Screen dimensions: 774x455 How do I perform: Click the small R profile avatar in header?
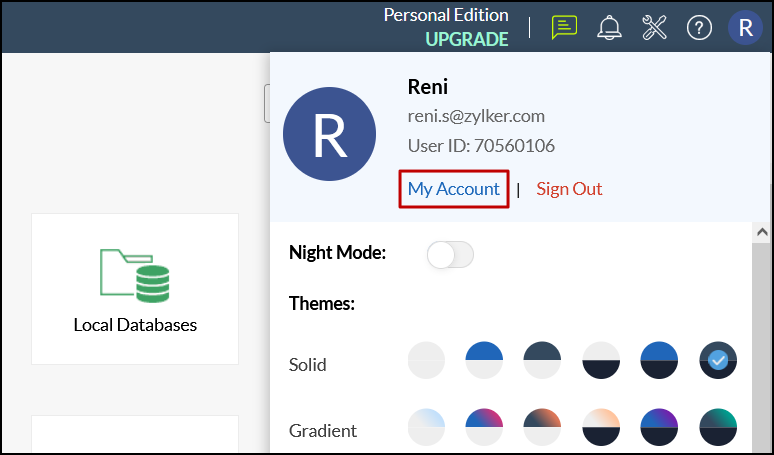click(x=745, y=27)
